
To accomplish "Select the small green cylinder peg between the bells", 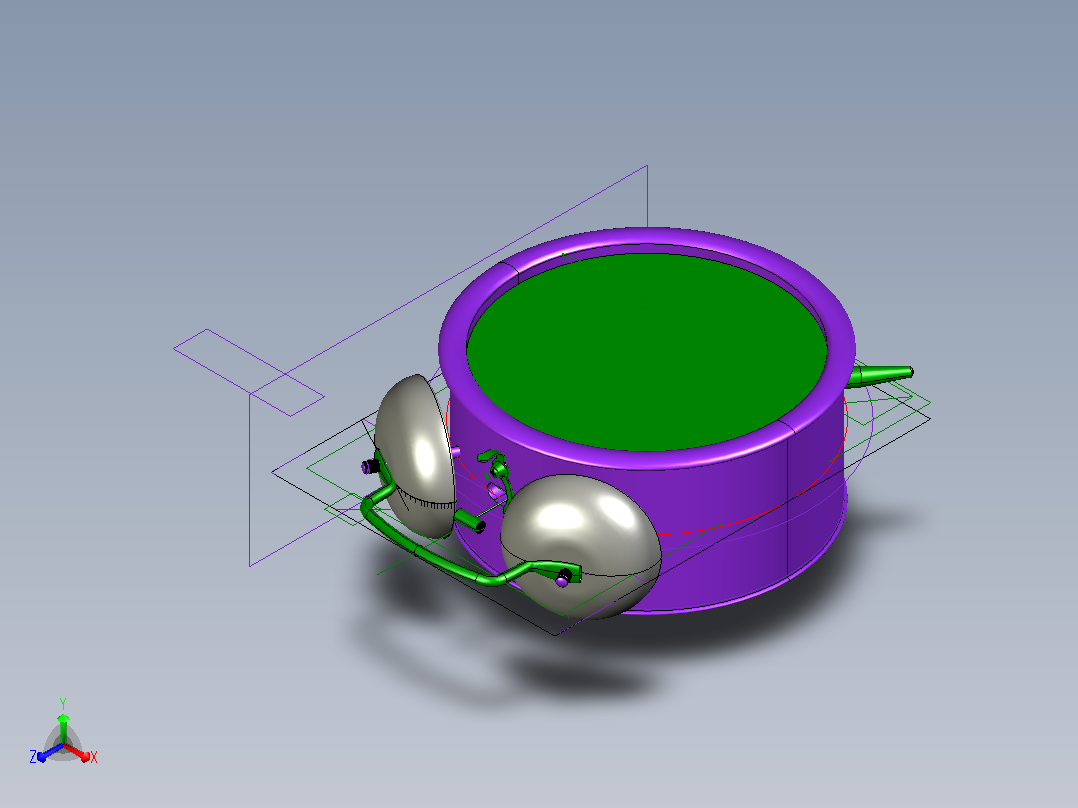I will [470, 521].
